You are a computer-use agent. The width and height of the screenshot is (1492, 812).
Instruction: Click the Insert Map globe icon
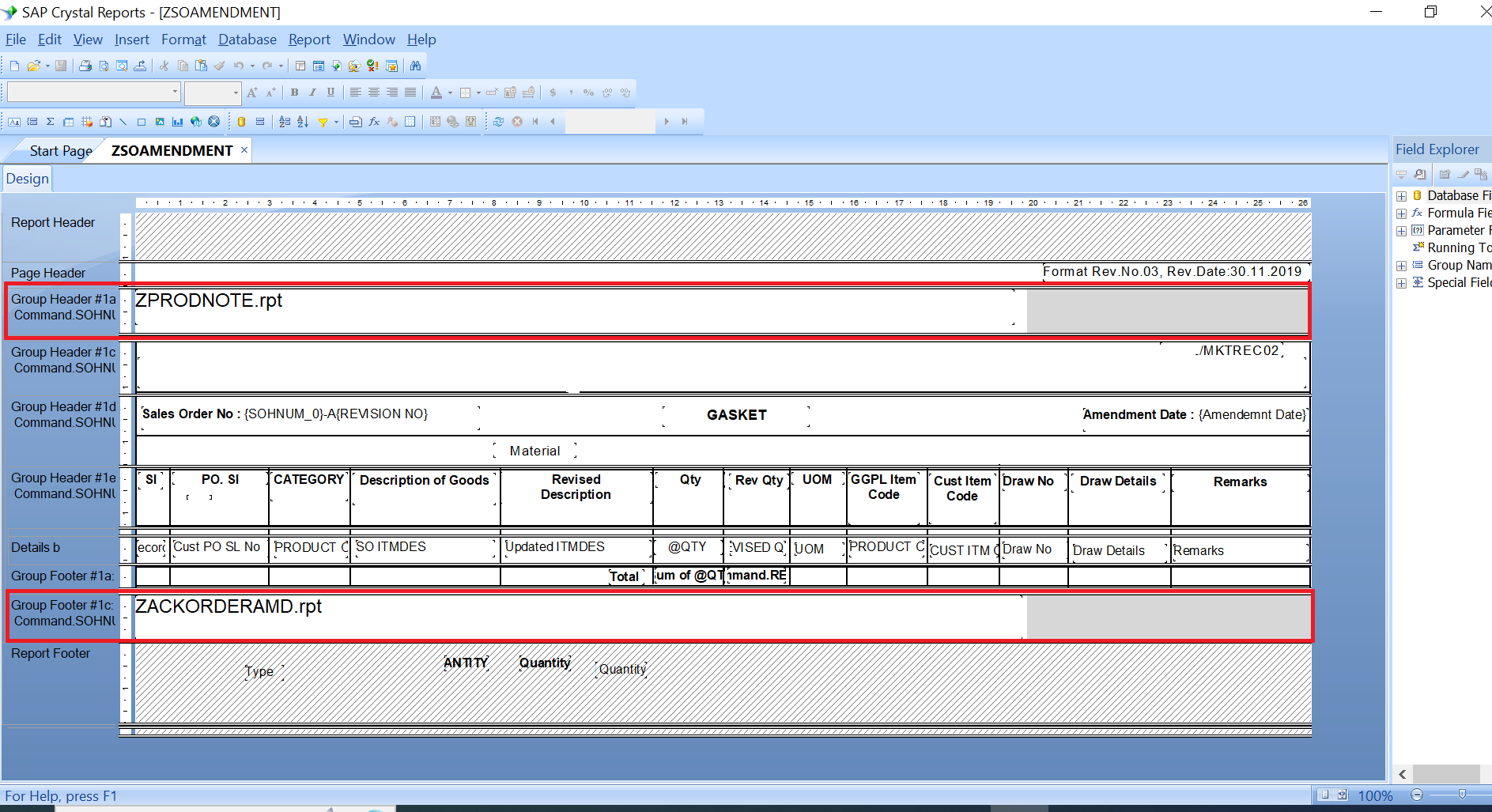click(x=196, y=122)
